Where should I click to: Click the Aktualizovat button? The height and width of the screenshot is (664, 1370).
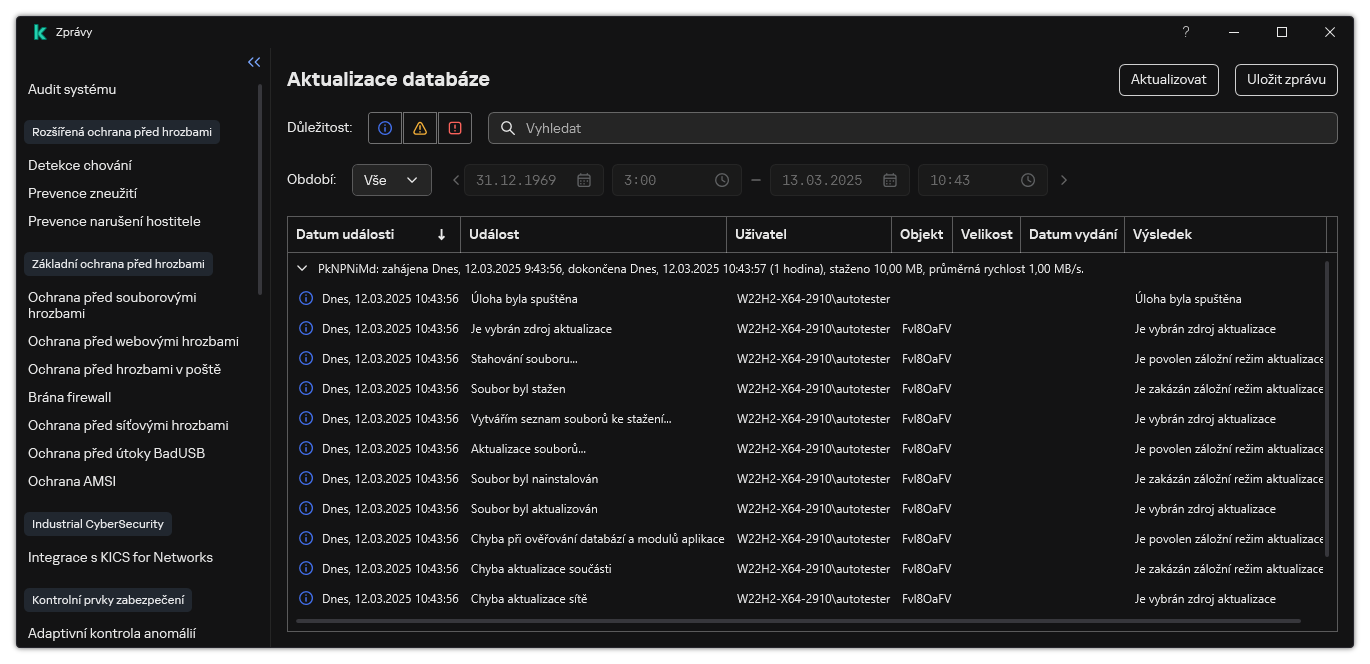click(x=1168, y=80)
